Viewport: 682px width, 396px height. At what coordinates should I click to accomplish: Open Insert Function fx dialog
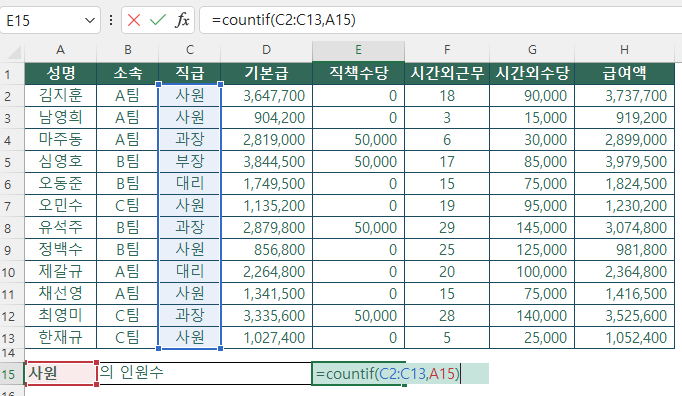click(x=182, y=20)
